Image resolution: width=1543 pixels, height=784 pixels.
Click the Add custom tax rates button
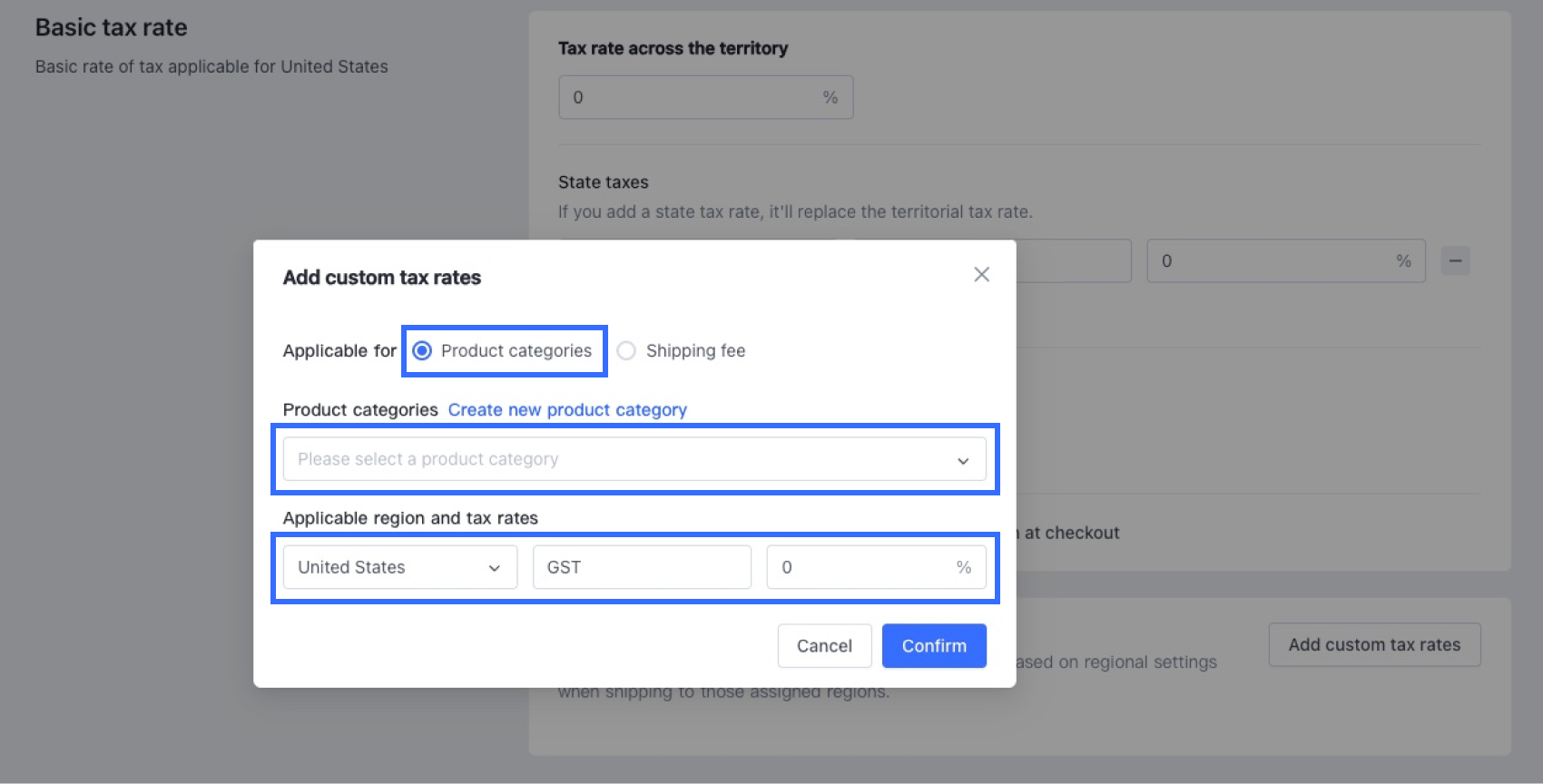1374,644
